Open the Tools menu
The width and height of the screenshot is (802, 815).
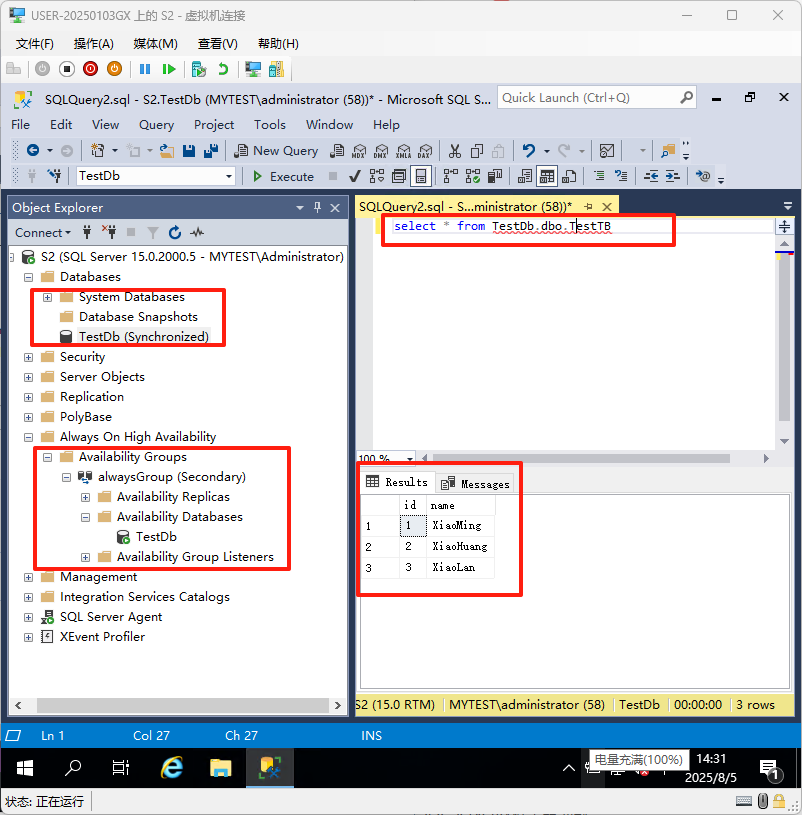[x=270, y=125]
